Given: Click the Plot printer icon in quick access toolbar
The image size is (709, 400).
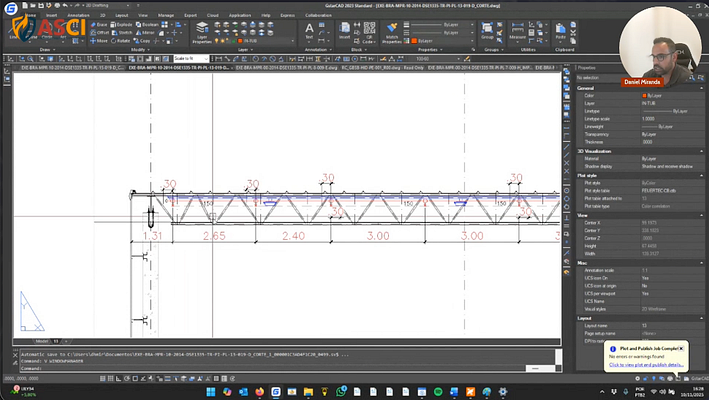Looking at the screenshot, I should (57, 5).
